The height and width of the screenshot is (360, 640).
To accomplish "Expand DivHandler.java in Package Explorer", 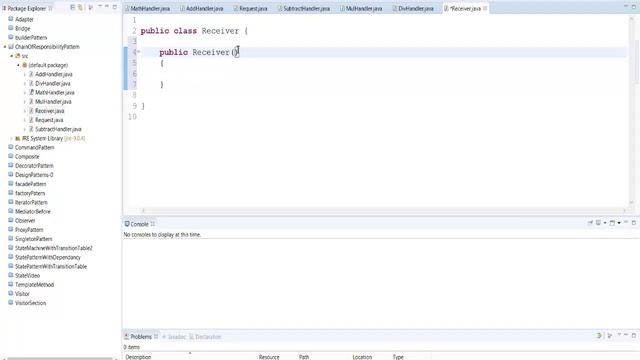I will pyautogui.click(x=25, y=83).
